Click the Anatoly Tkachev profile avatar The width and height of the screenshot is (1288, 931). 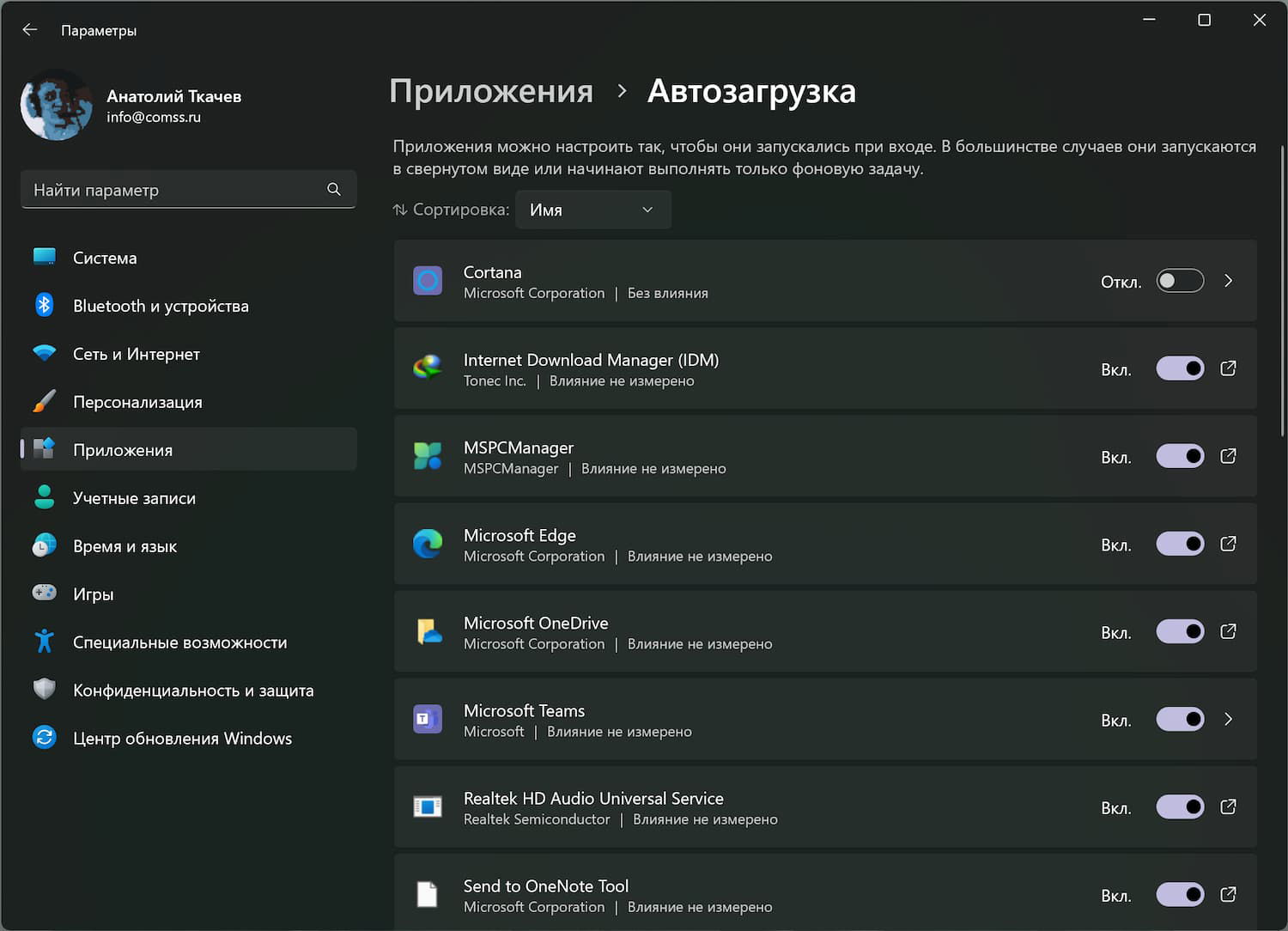pyautogui.click(x=57, y=105)
